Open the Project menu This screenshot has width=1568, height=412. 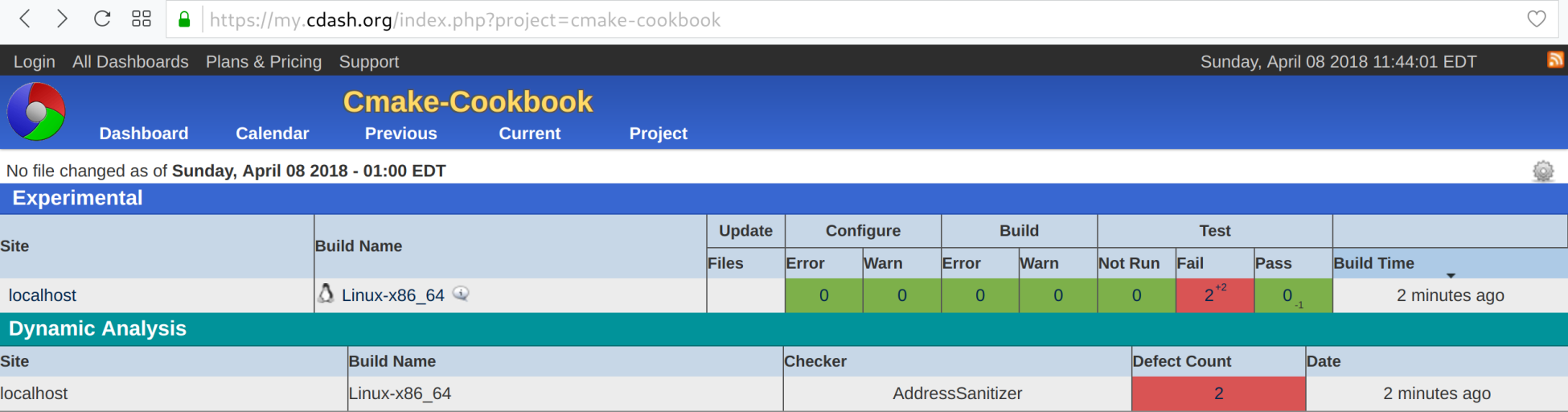pos(658,134)
